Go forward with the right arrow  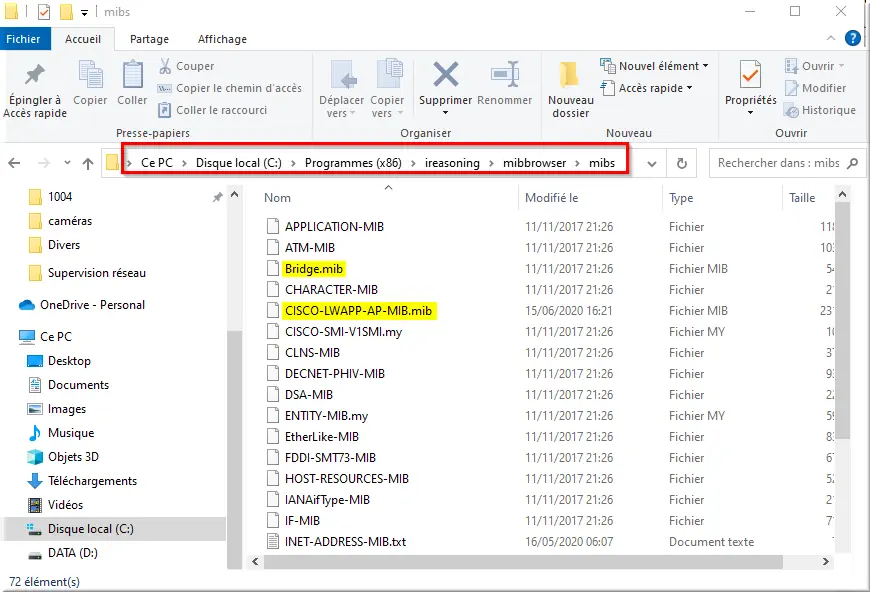[43, 163]
